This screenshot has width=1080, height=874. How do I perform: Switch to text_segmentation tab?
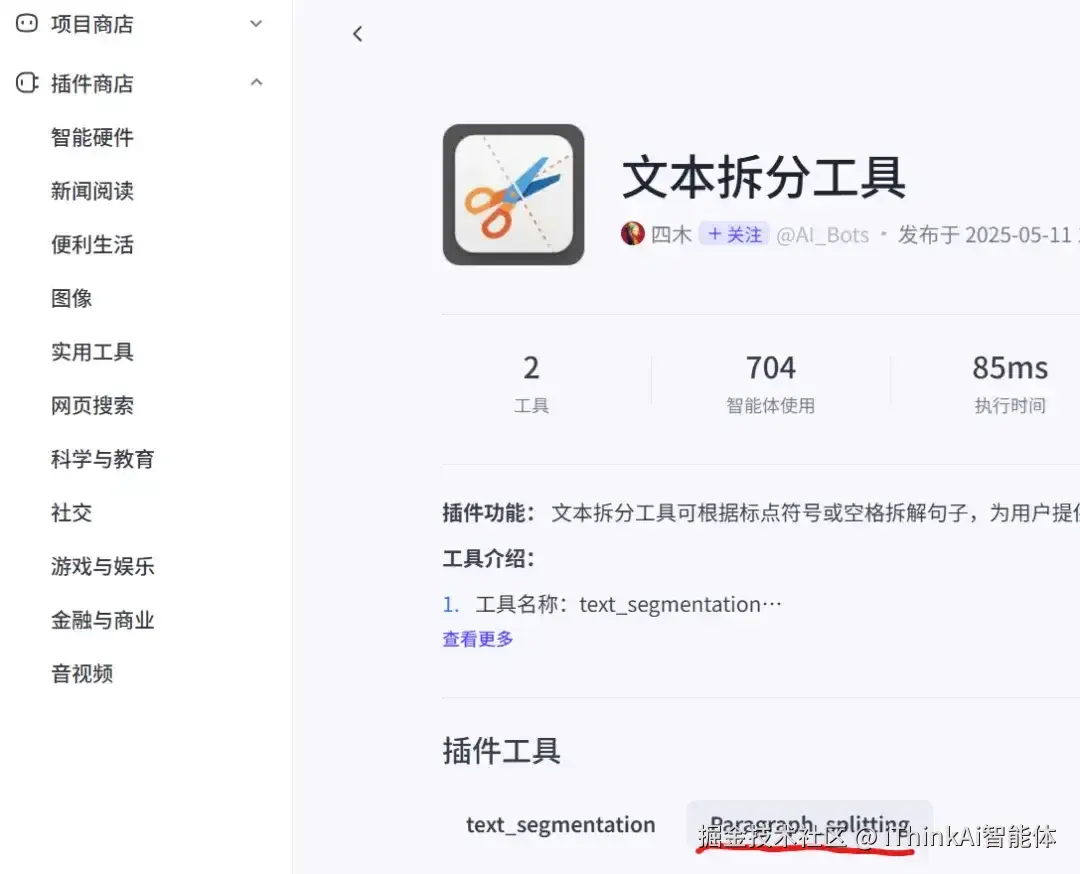(x=561, y=824)
